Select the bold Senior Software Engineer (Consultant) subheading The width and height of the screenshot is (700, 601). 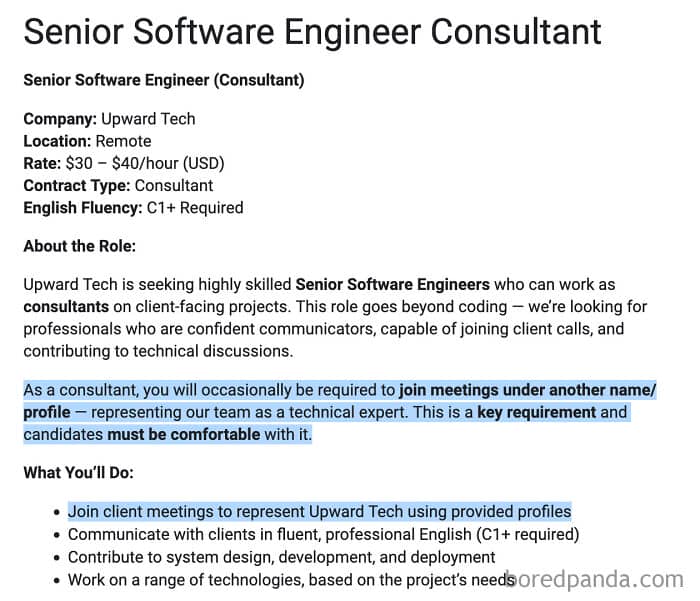[164, 80]
